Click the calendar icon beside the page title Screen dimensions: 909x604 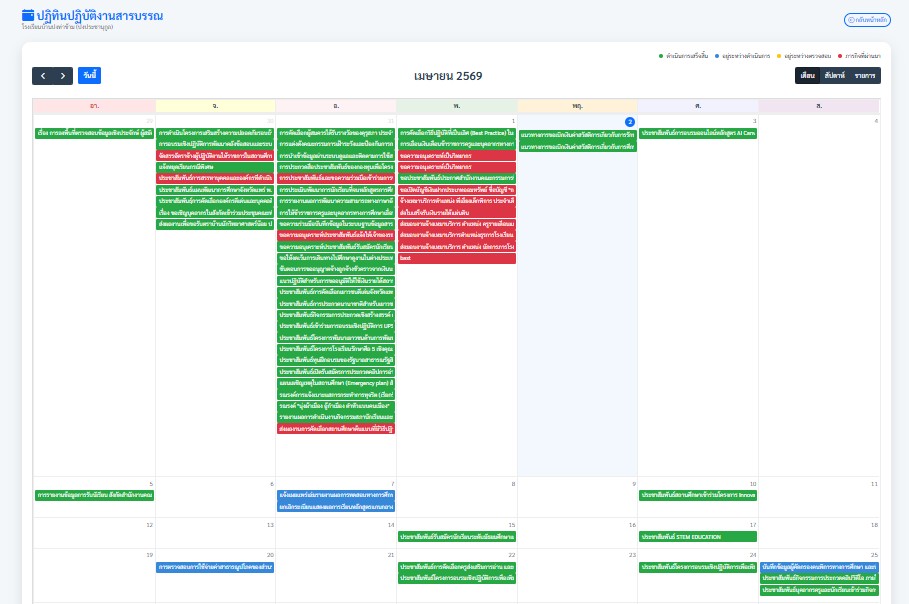pyautogui.click(x=28, y=15)
